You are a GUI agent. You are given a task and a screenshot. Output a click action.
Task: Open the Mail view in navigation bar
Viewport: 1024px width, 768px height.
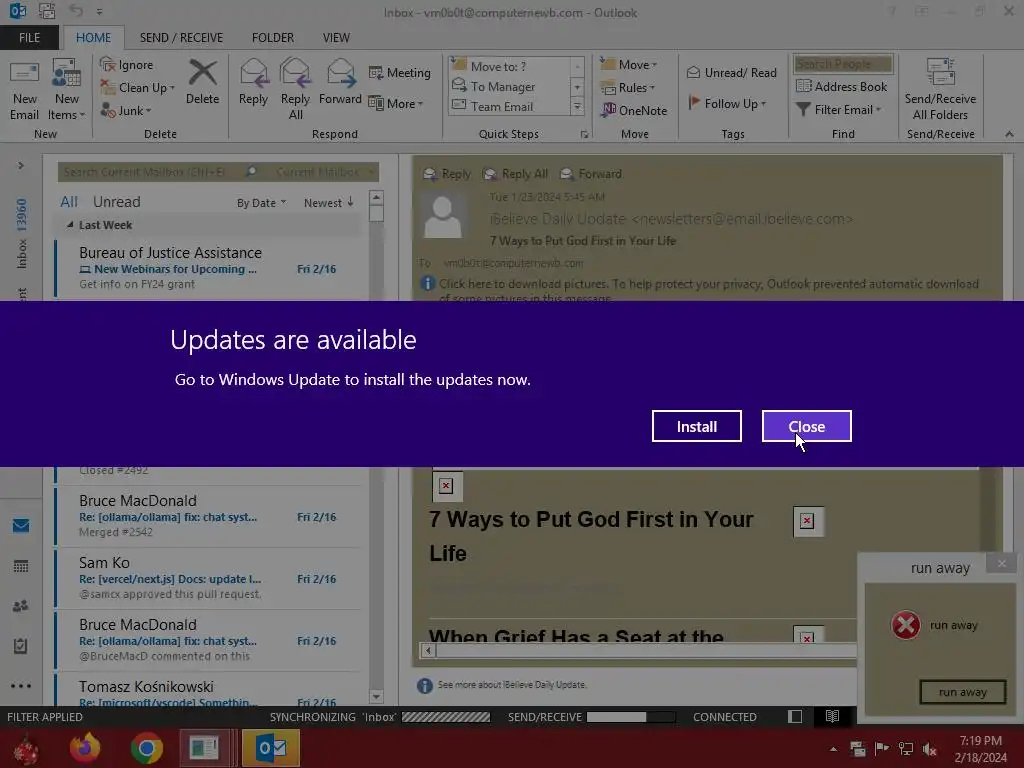click(21, 525)
